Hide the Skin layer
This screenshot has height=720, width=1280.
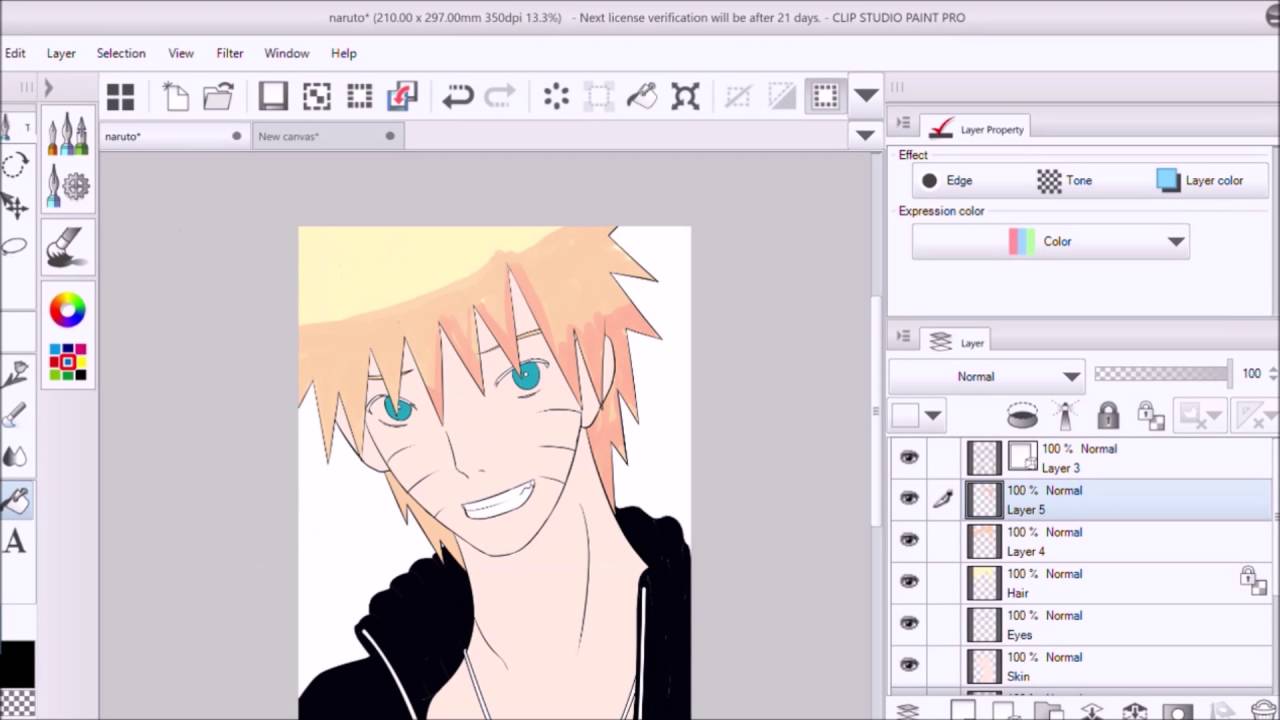(x=908, y=664)
